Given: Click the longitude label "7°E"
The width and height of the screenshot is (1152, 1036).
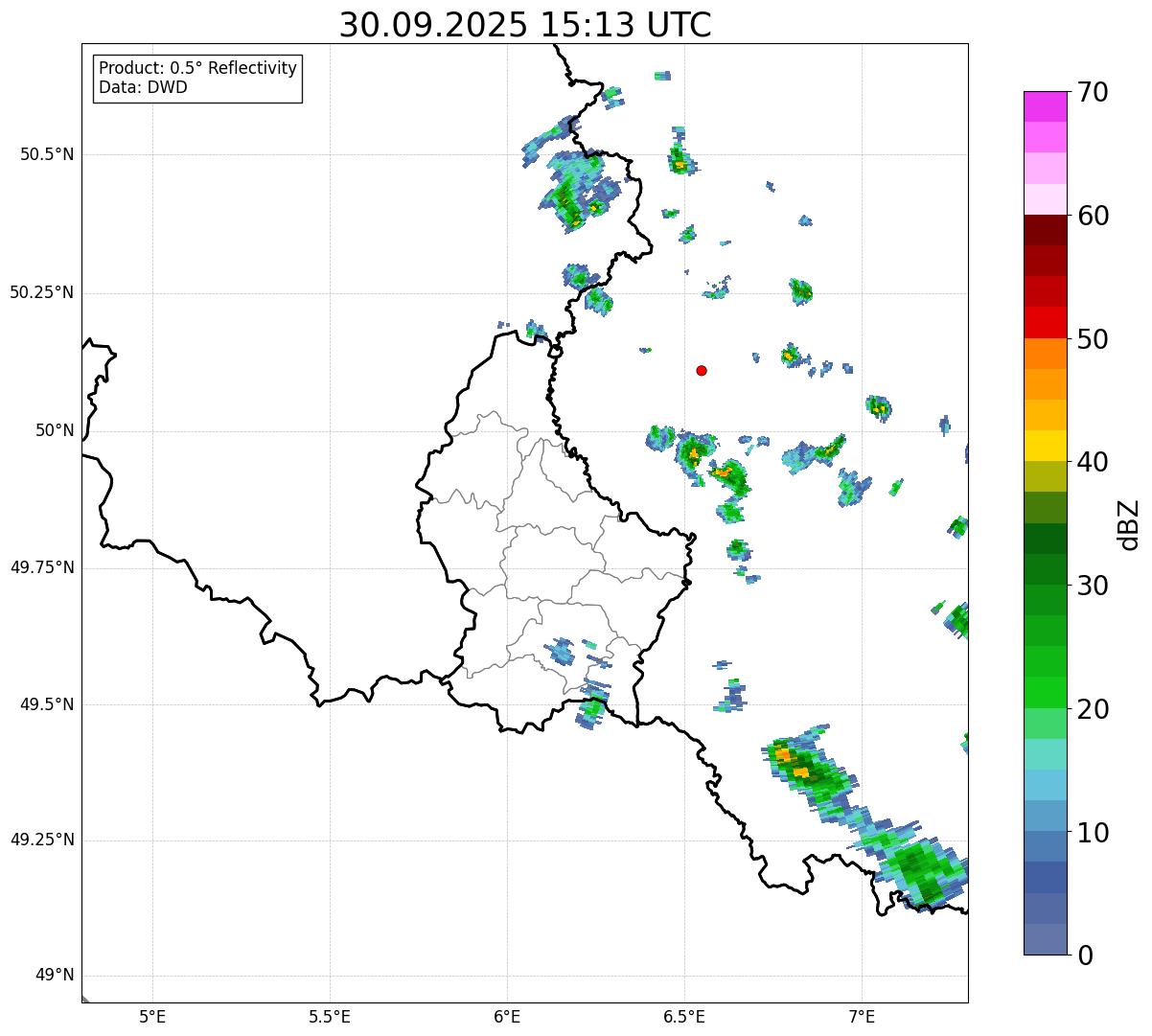Looking at the screenshot, I should pos(862,1017).
